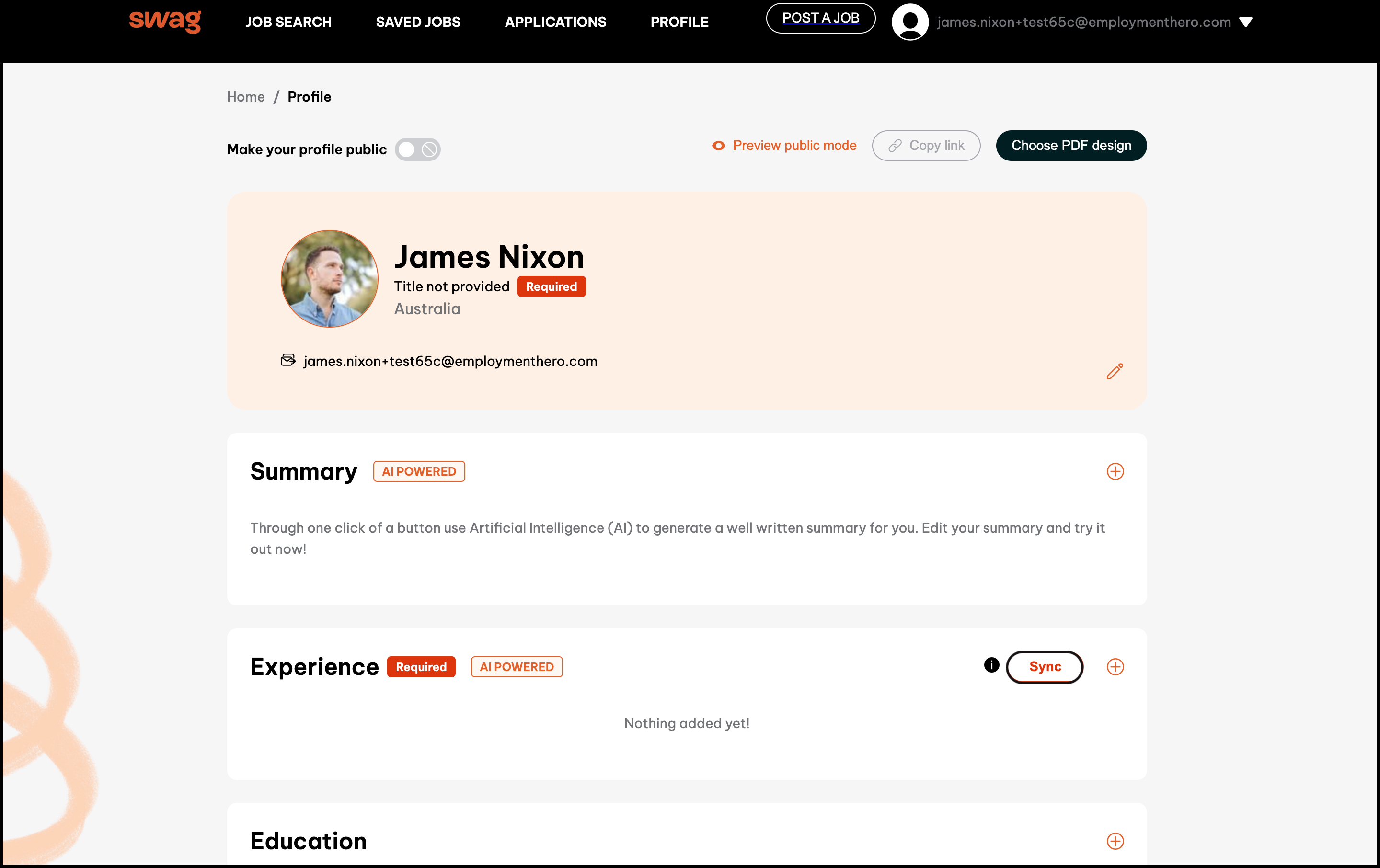Click the info icon next to Sync
The image size is (1380, 868).
pos(991,664)
